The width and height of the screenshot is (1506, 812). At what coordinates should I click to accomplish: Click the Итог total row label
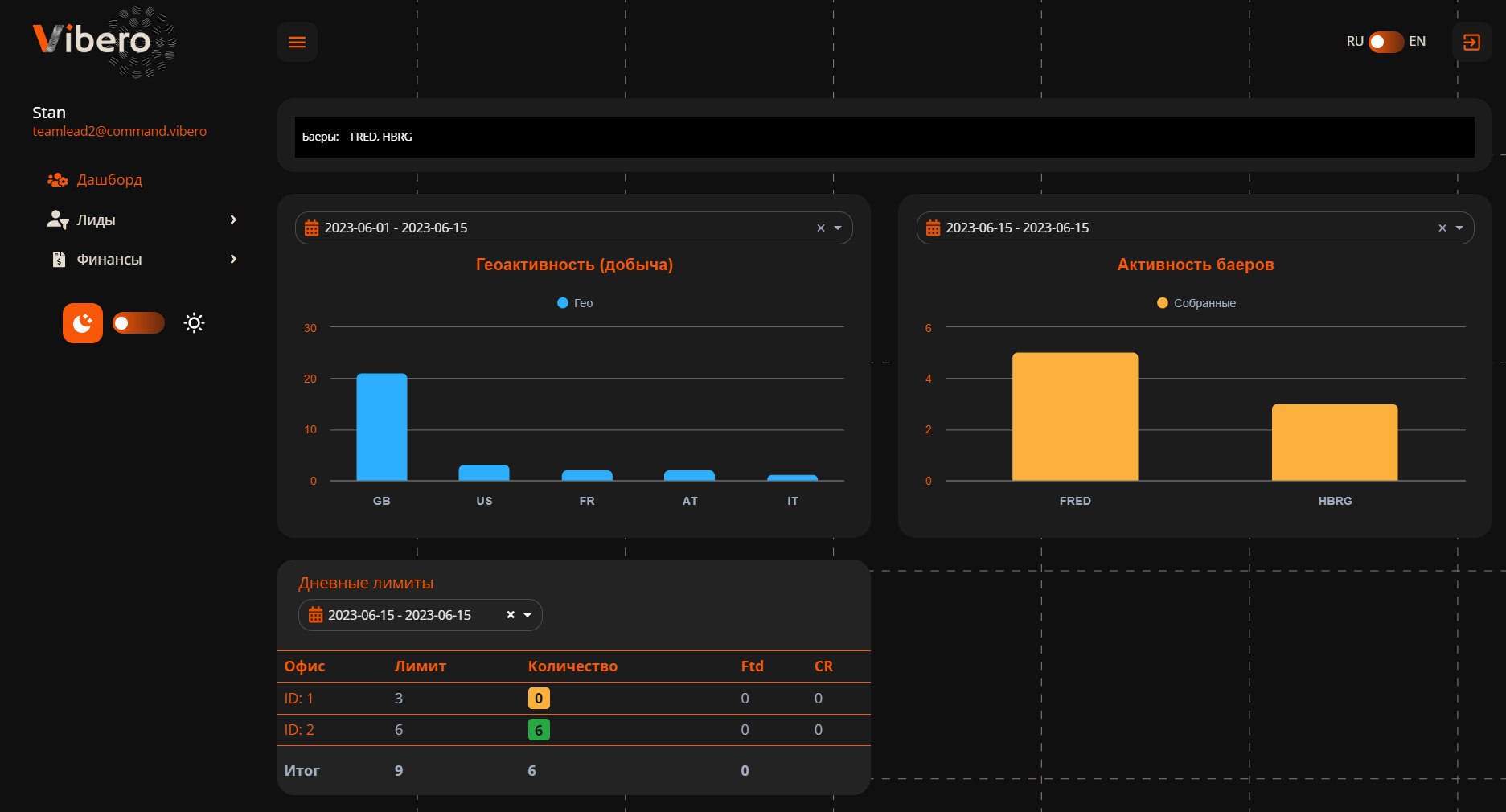(302, 771)
